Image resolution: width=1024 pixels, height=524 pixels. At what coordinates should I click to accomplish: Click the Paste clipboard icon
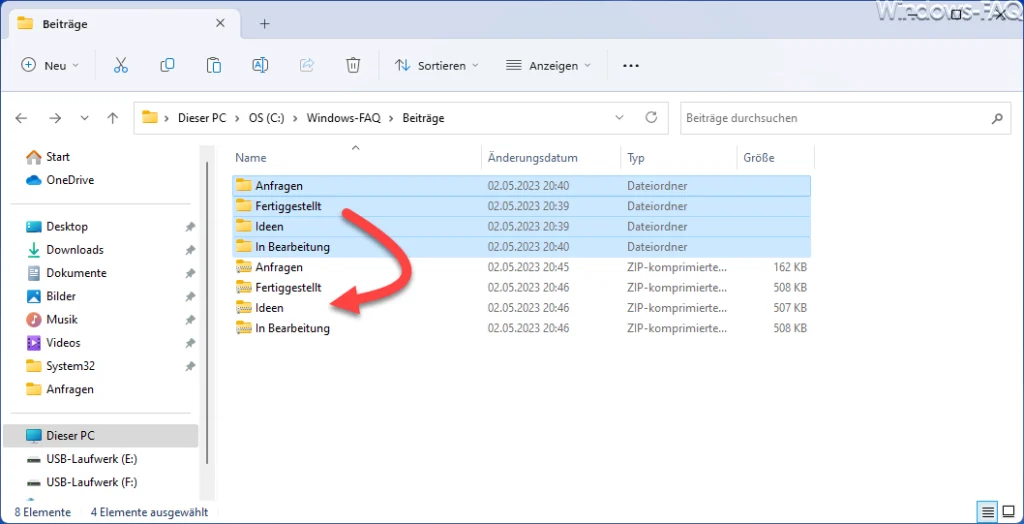(214, 65)
